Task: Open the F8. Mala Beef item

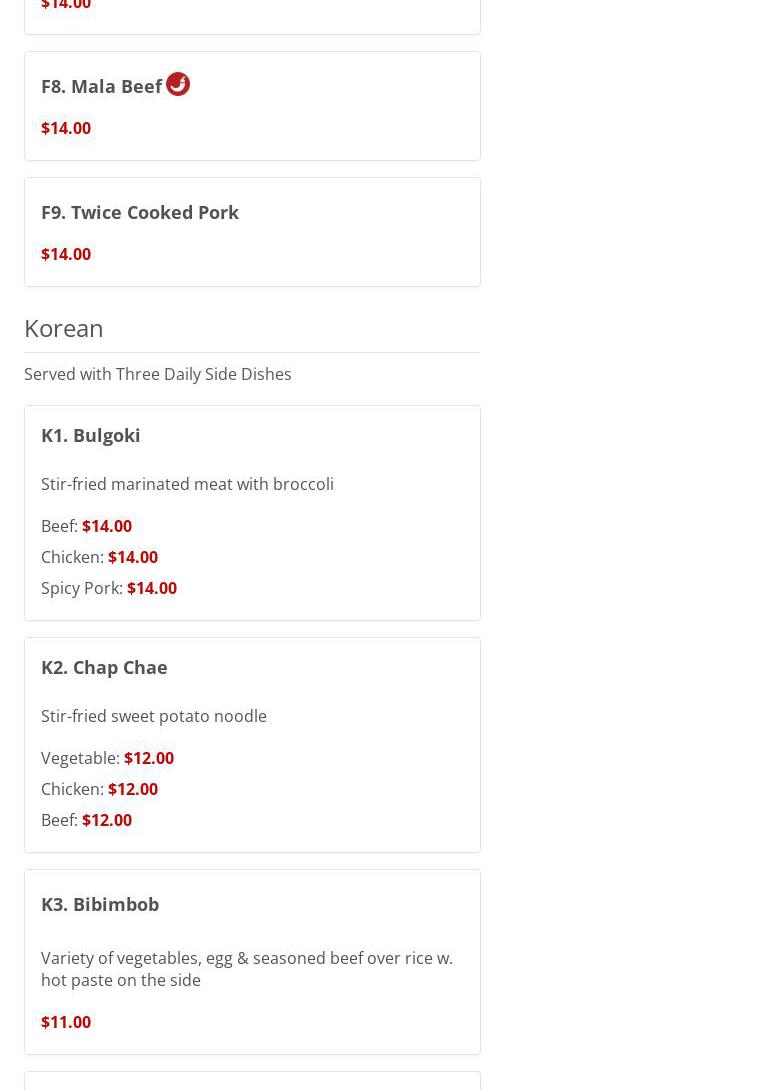Action: point(101,87)
